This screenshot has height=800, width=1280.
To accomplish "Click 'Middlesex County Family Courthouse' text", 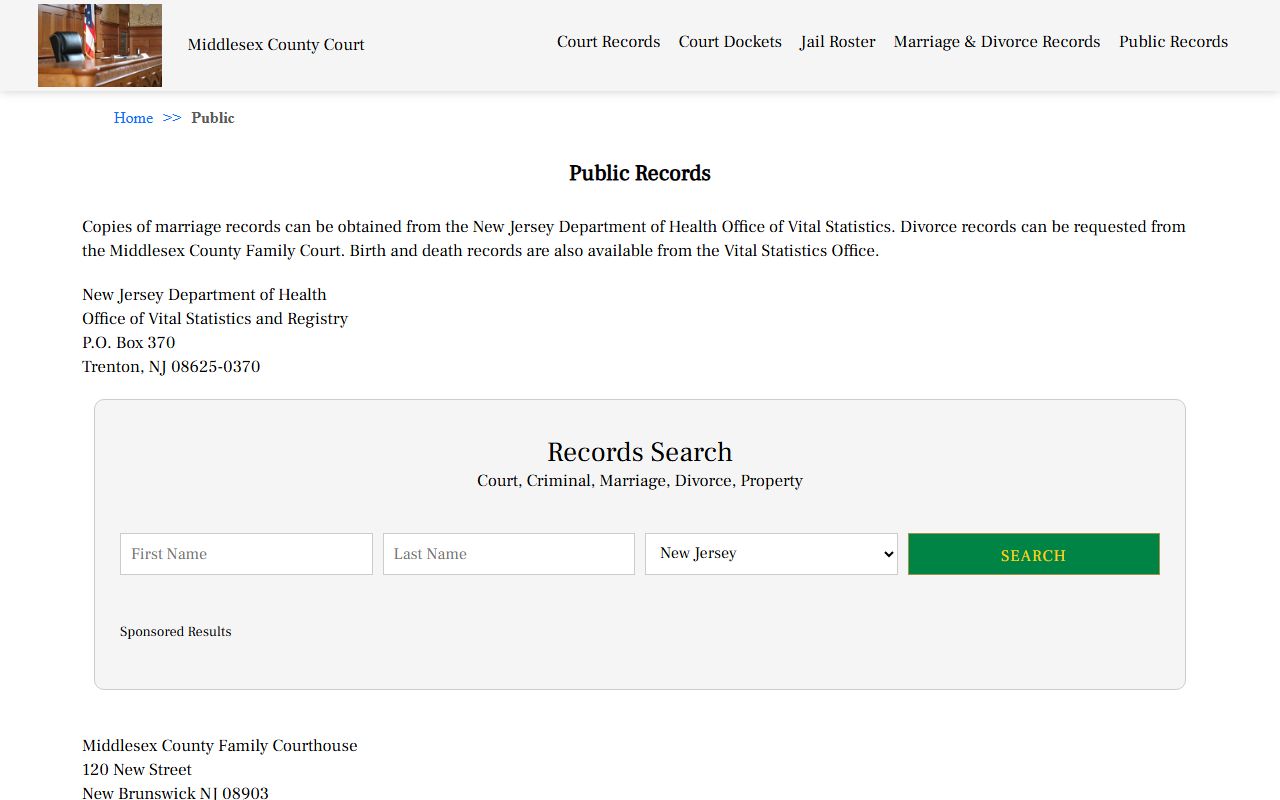I will [x=220, y=746].
